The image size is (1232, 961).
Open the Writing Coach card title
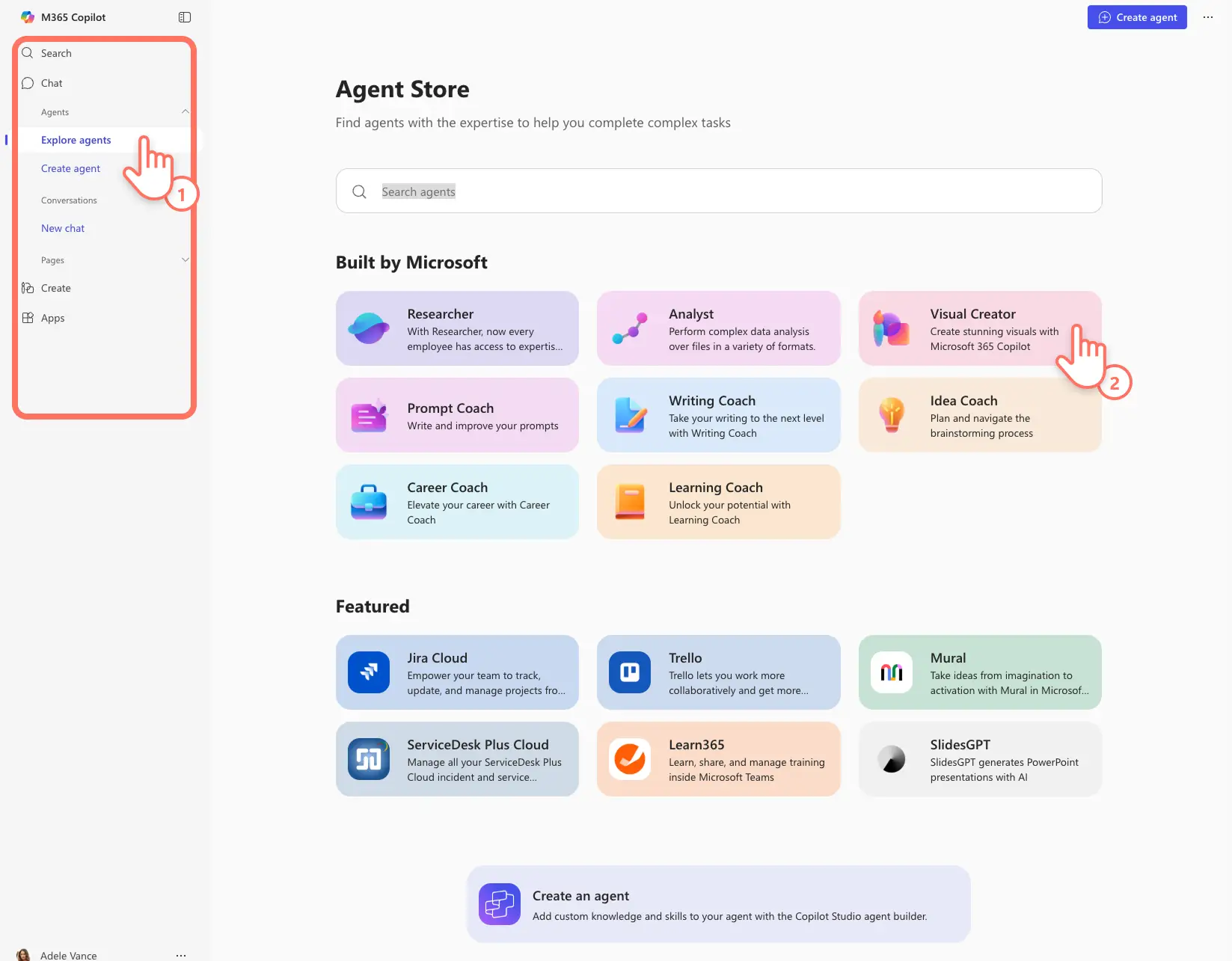(x=712, y=401)
